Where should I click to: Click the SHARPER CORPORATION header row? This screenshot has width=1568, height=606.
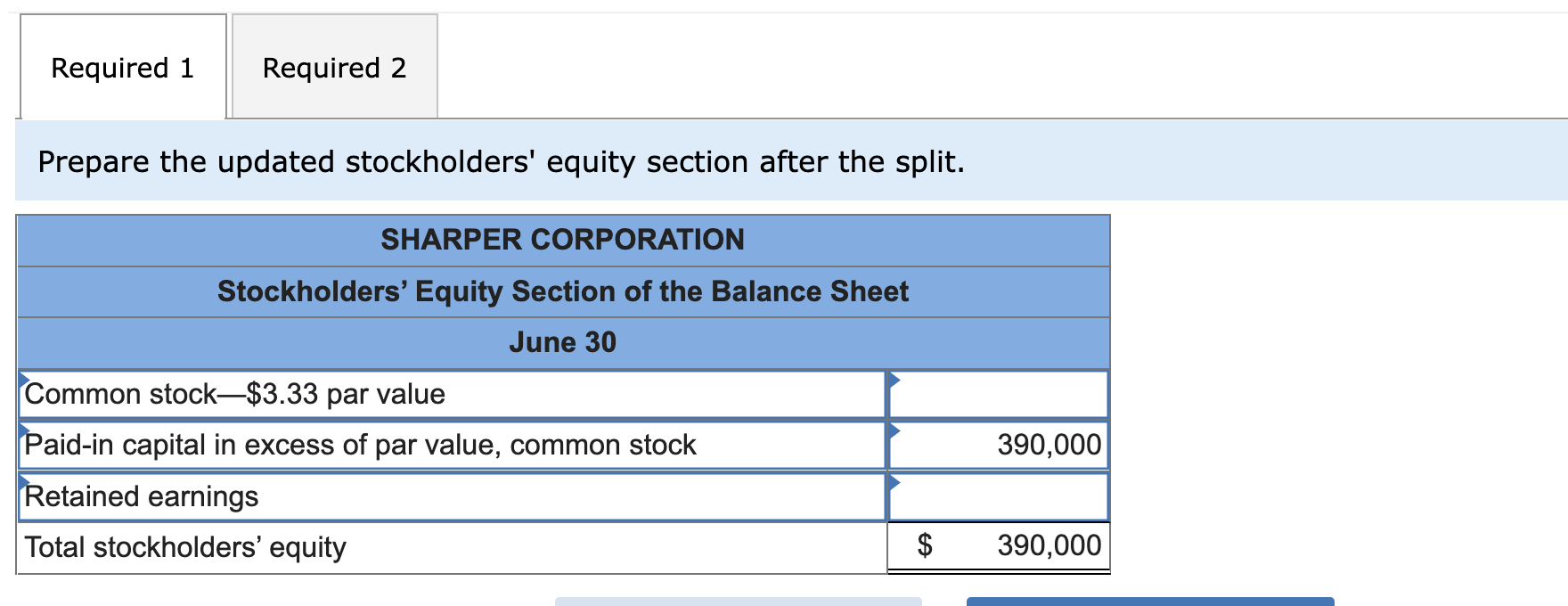(563, 240)
